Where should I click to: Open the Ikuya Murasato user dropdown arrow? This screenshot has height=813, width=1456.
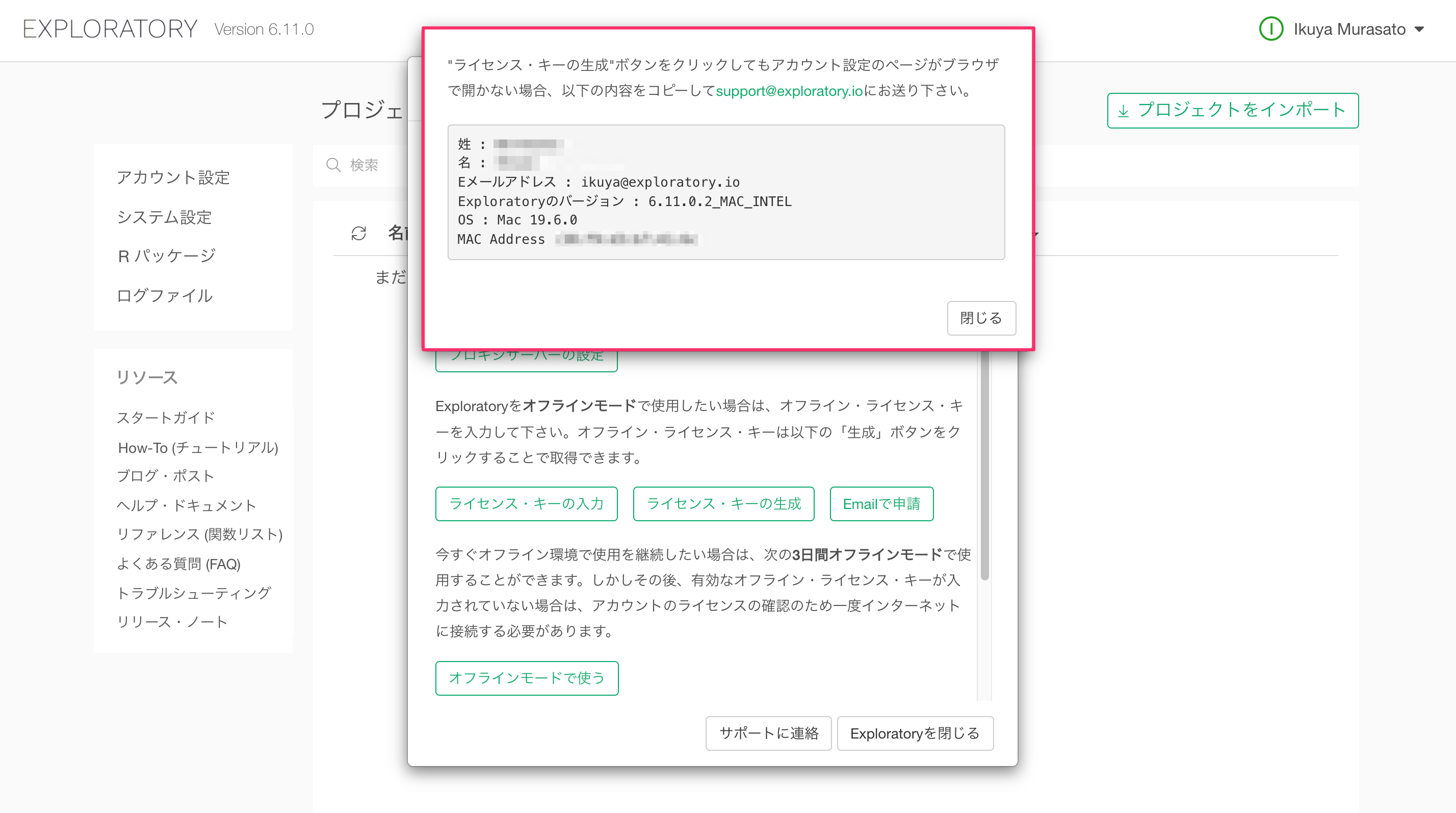pyautogui.click(x=1419, y=30)
